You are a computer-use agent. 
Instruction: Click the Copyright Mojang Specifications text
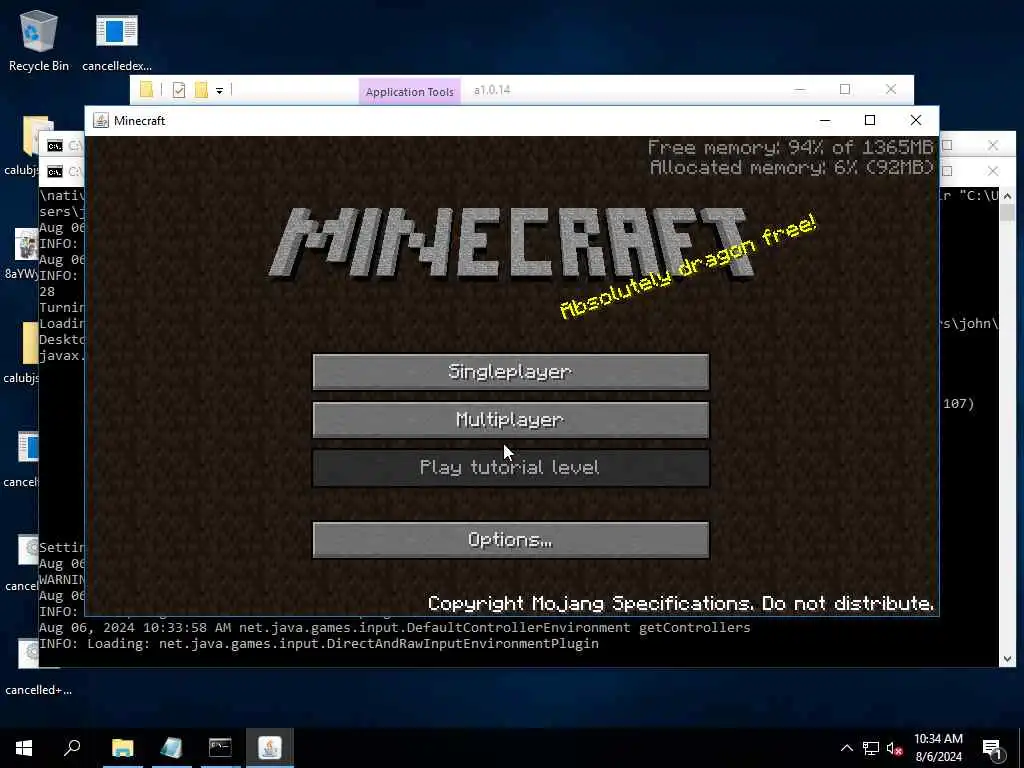tap(680, 603)
